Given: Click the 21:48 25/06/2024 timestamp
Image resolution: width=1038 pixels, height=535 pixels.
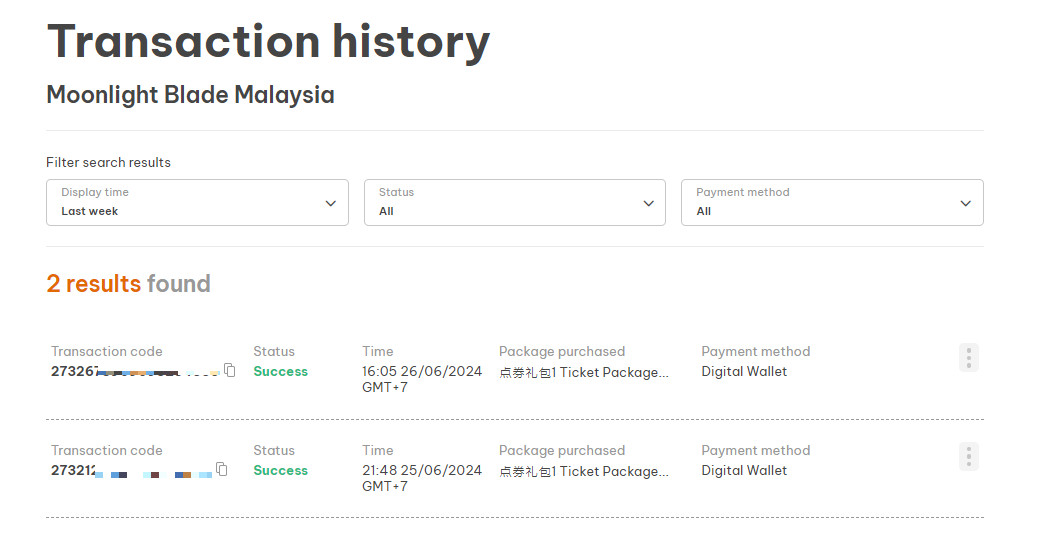Looking at the screenshot, I should coord(421,471).
